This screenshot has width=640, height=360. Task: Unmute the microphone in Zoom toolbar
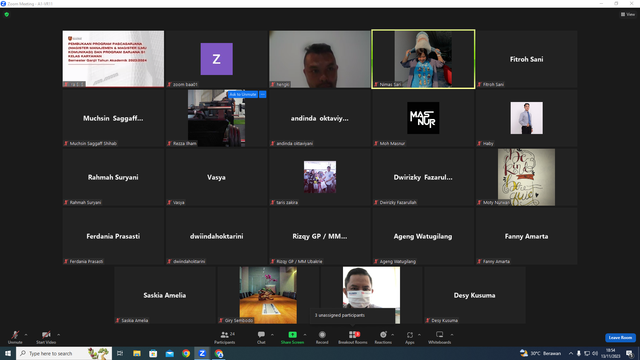(x=15, y=337)
